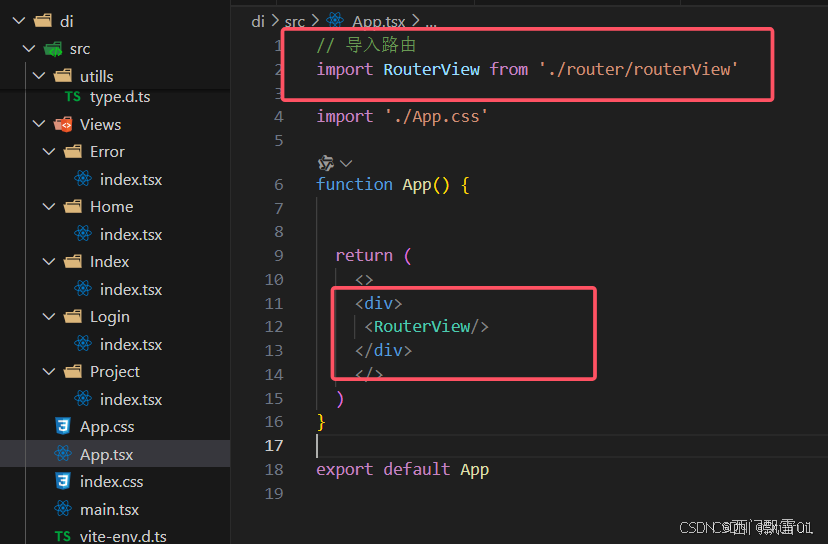The height and width of the screenshot is (544, 828).
Task: Open index.tsx under Home folder
Action: pyautogui.click(x=131, y=235)
